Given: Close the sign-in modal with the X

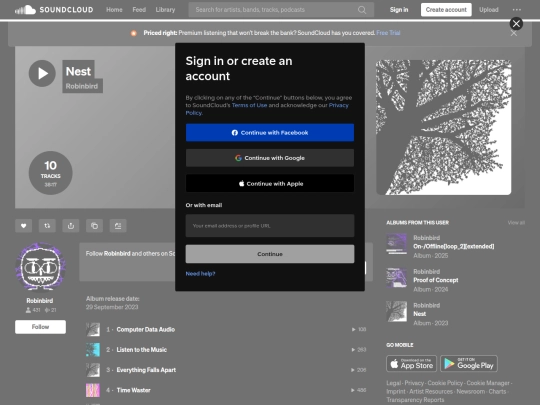Looking at the screenshot, I should click(x=516, y=23).
